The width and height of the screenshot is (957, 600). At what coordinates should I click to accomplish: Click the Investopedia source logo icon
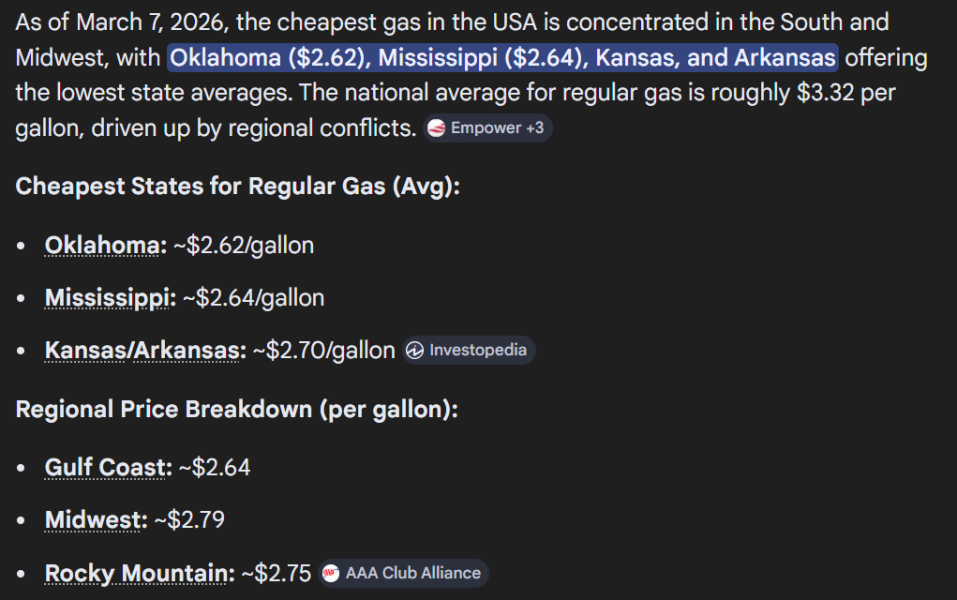point(415,350)
